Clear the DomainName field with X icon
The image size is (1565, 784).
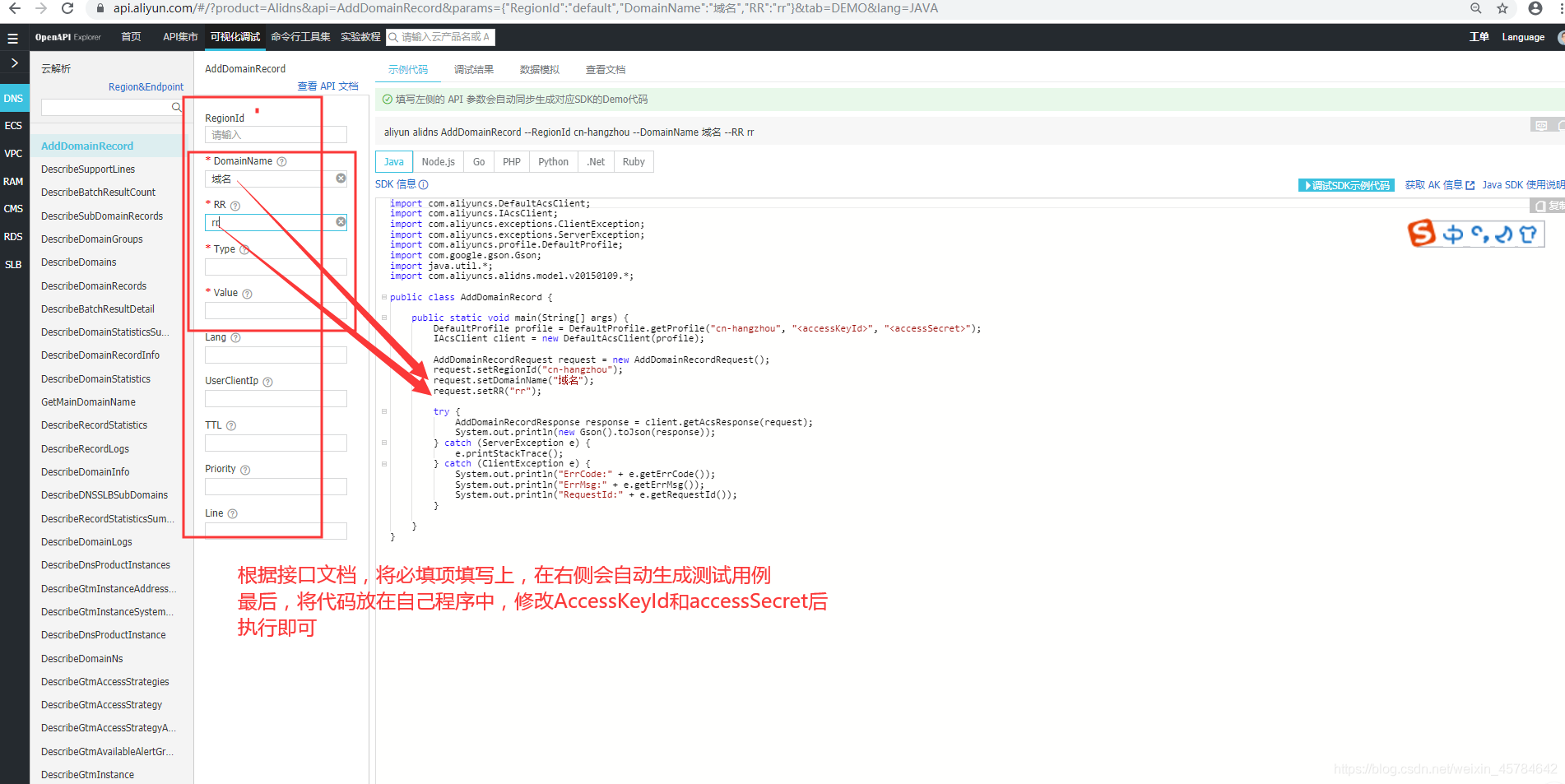click(341, 179)
